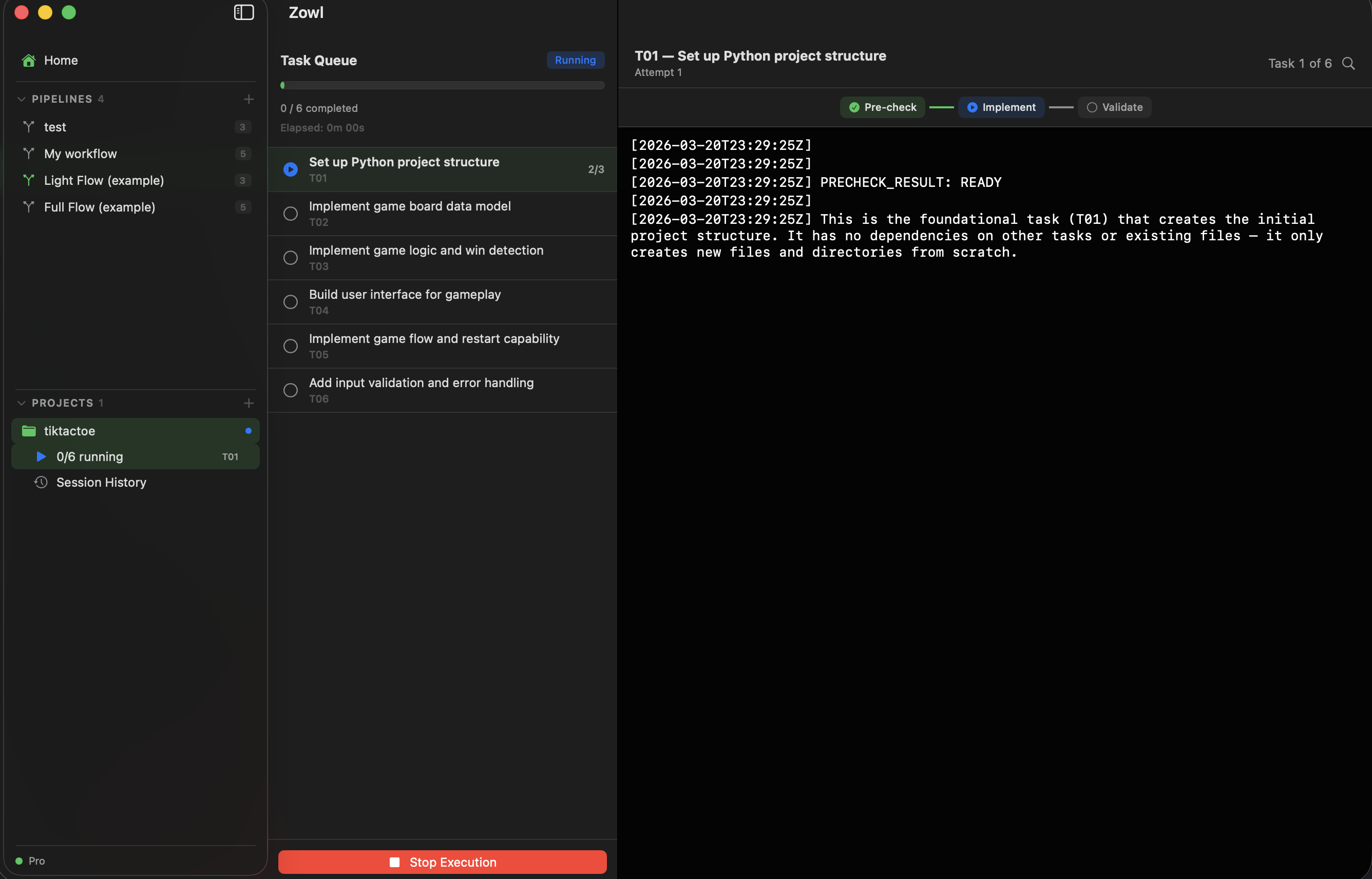Click the tiktactoe folder icon
The width and height of the screenshot is (1372, 879).
point(29,431)
